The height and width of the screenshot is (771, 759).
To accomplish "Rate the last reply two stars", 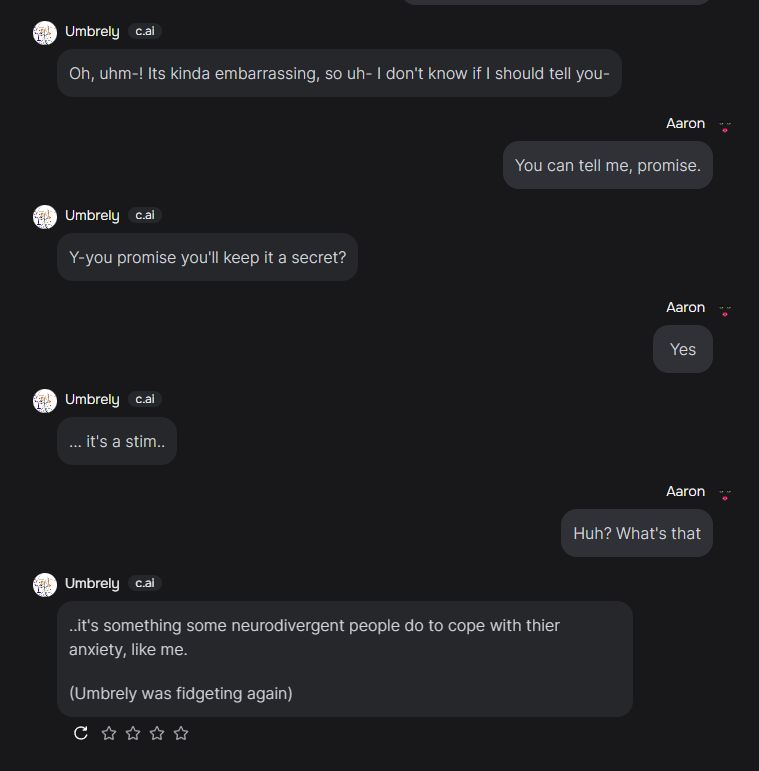I will (x=133, y=733).
